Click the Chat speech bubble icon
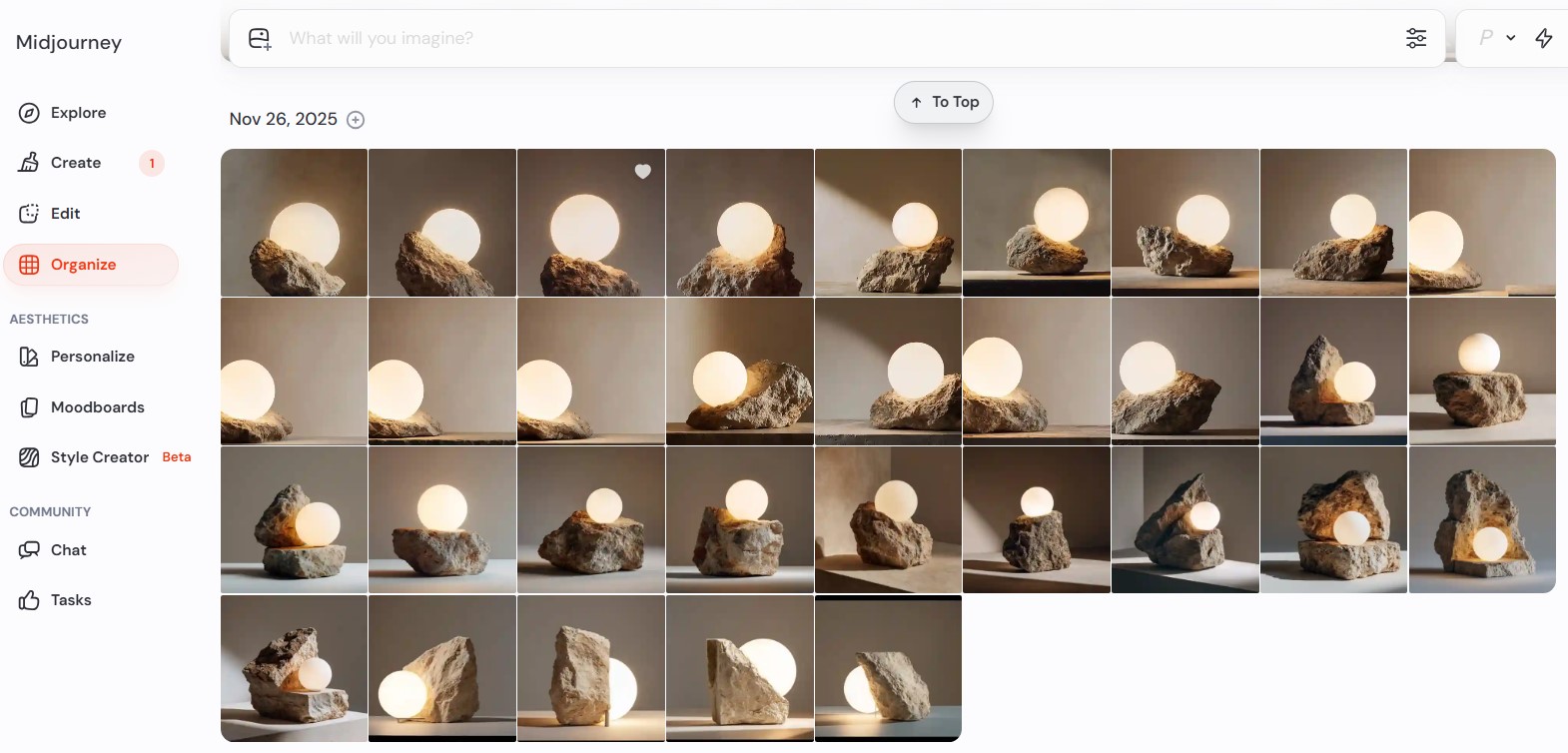This screenshot has width=1568, height=753. (x=29, y=550)
